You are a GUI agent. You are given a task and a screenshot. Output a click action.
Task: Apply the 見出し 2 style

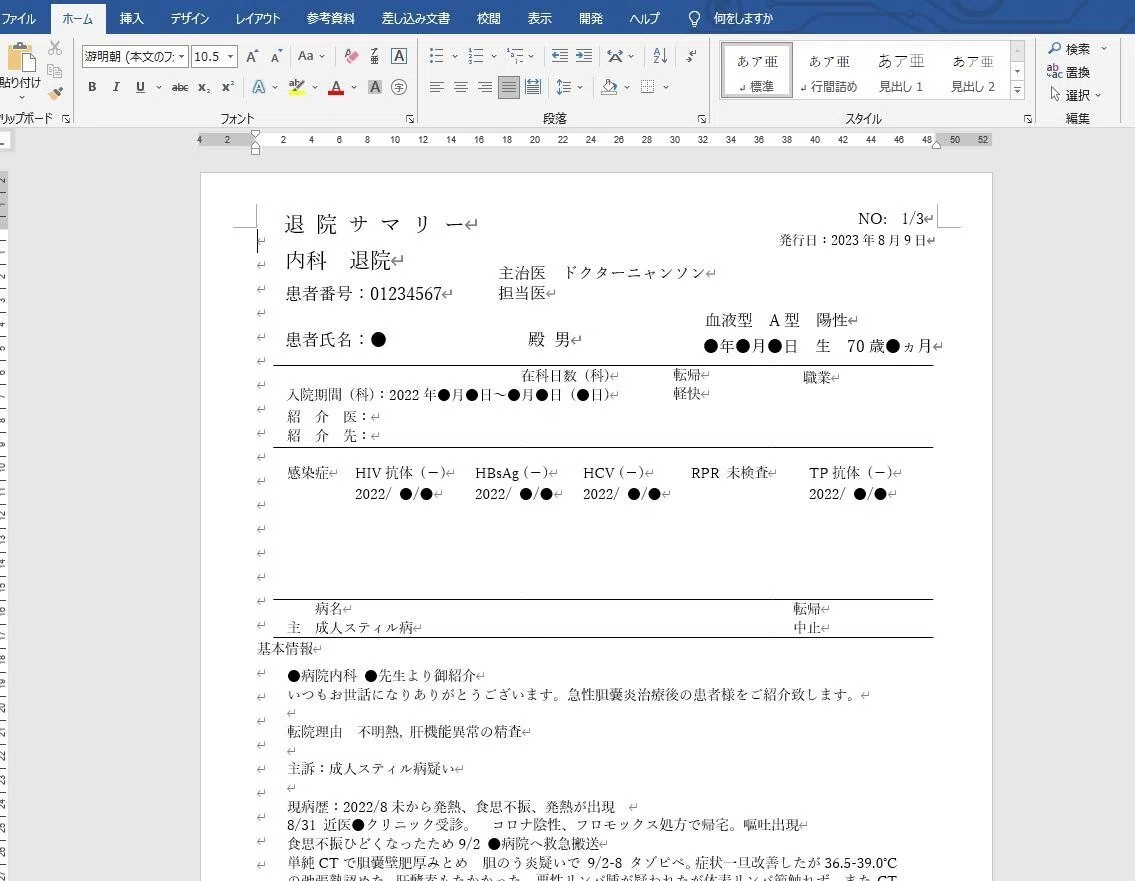point(973,71)
